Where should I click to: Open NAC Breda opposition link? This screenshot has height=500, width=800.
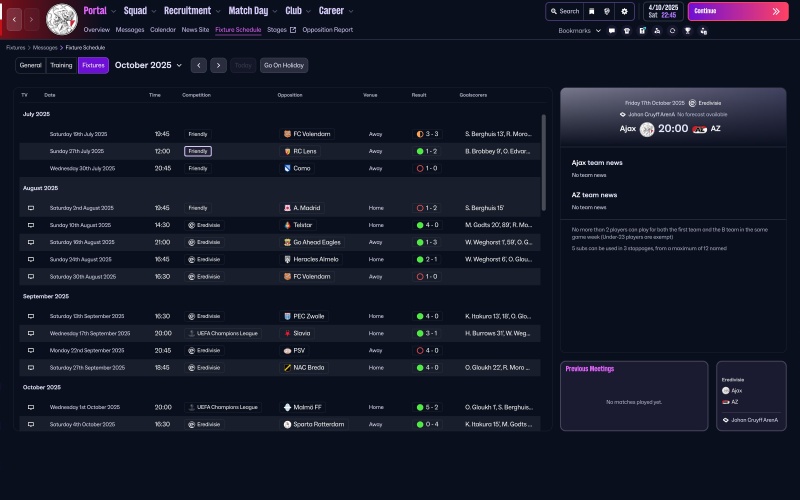point(304,367)
